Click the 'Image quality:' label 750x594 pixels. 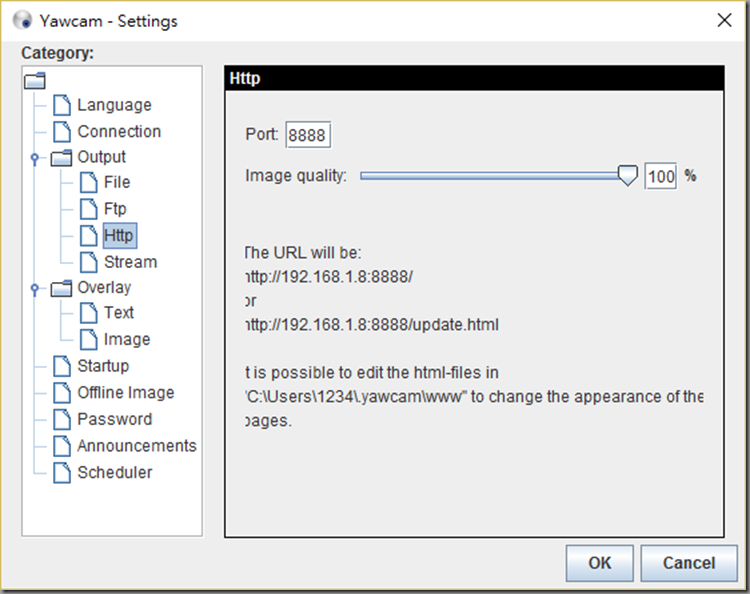(296, 176)
